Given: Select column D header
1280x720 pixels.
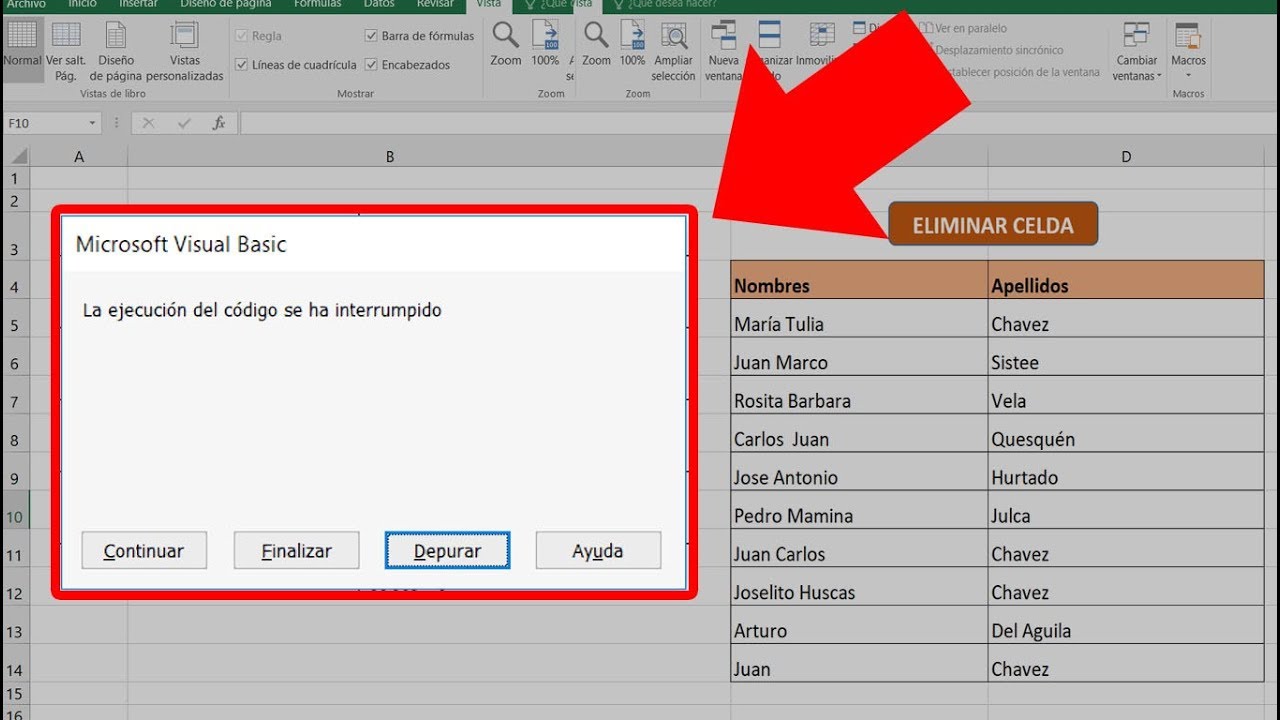Looking at the screenshot, I should (1126, 157).
